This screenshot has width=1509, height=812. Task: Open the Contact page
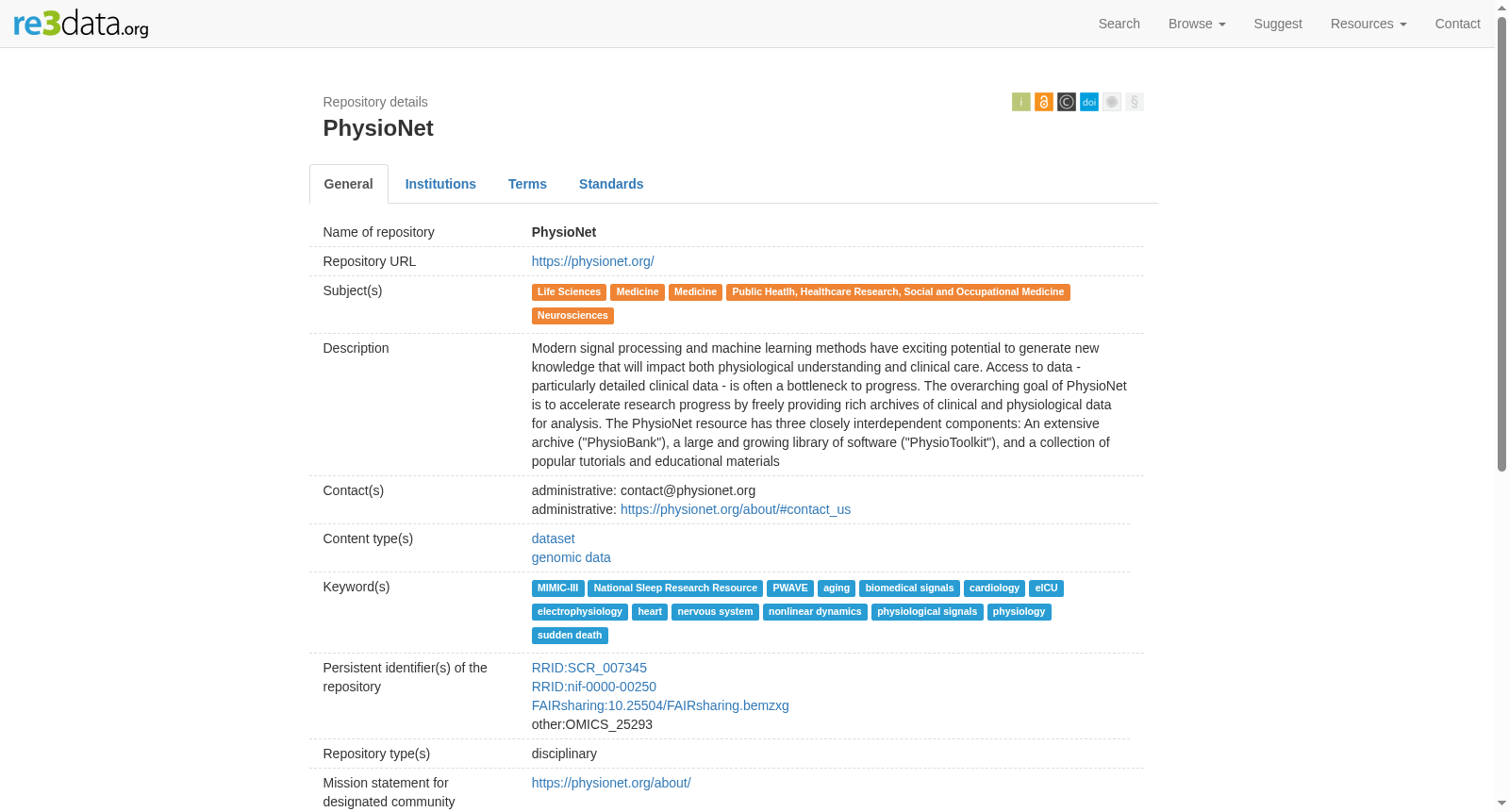coord(1458,24)
